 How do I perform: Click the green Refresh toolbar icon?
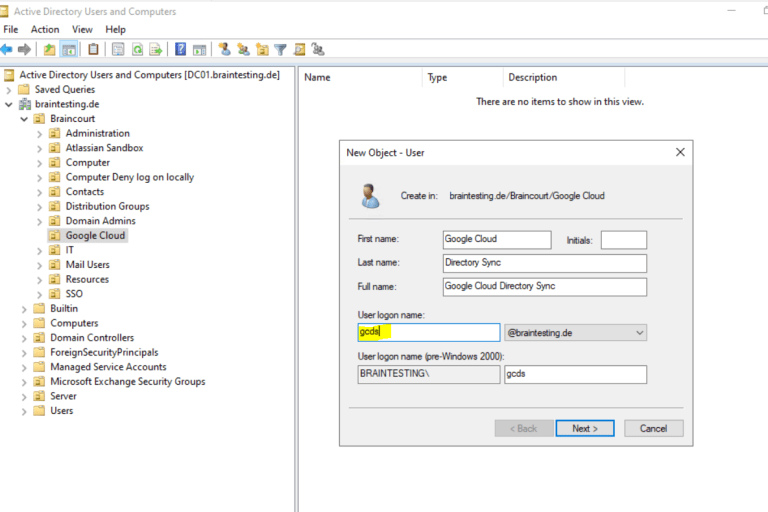[138, 49]
